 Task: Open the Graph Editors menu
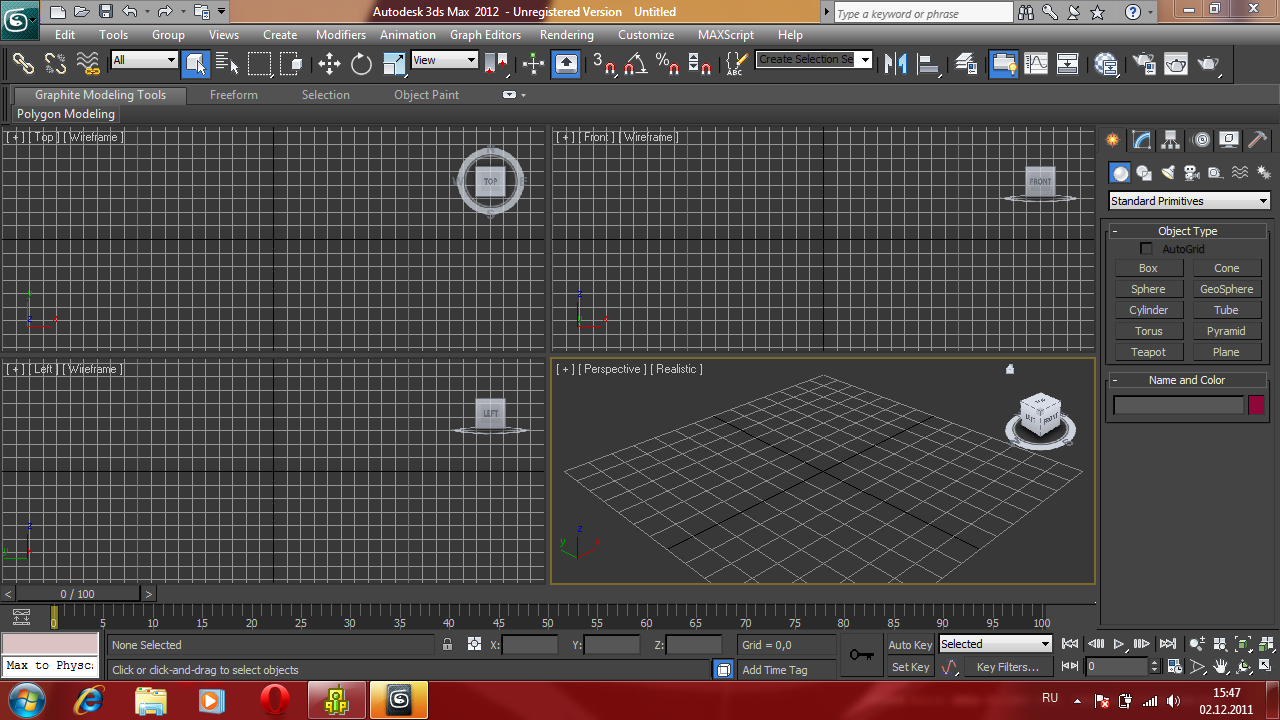click(485, 35)
